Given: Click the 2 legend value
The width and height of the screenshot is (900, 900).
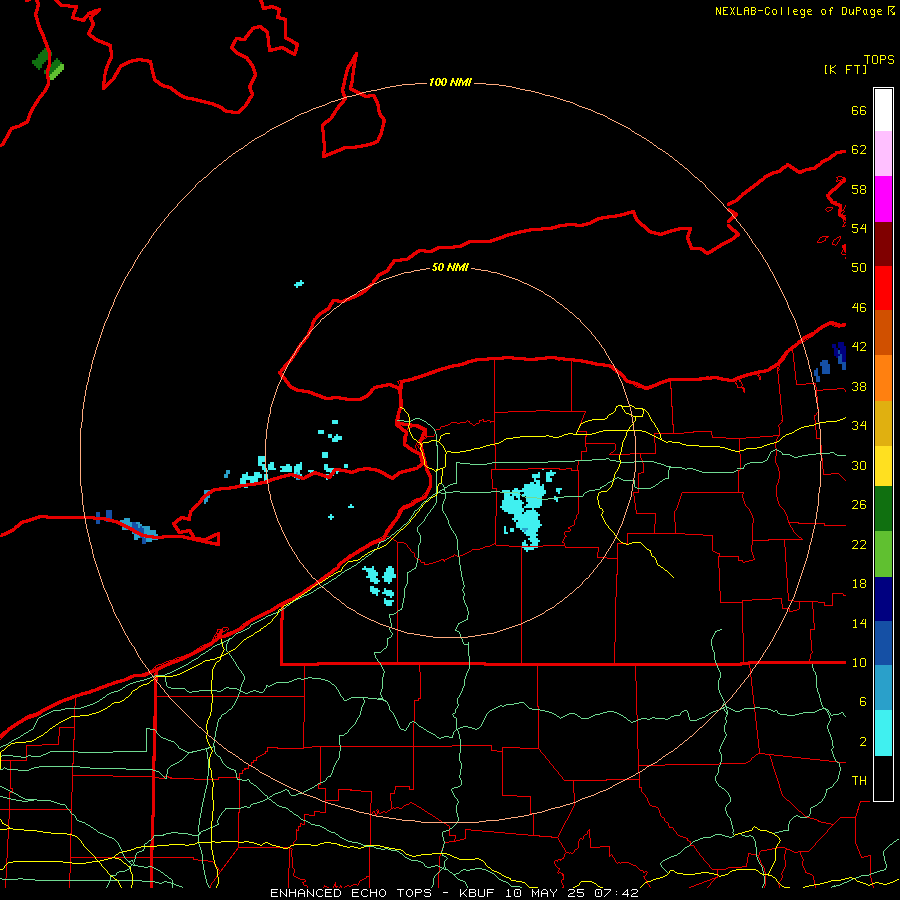Looking at the screenshot, I should 863,742.
